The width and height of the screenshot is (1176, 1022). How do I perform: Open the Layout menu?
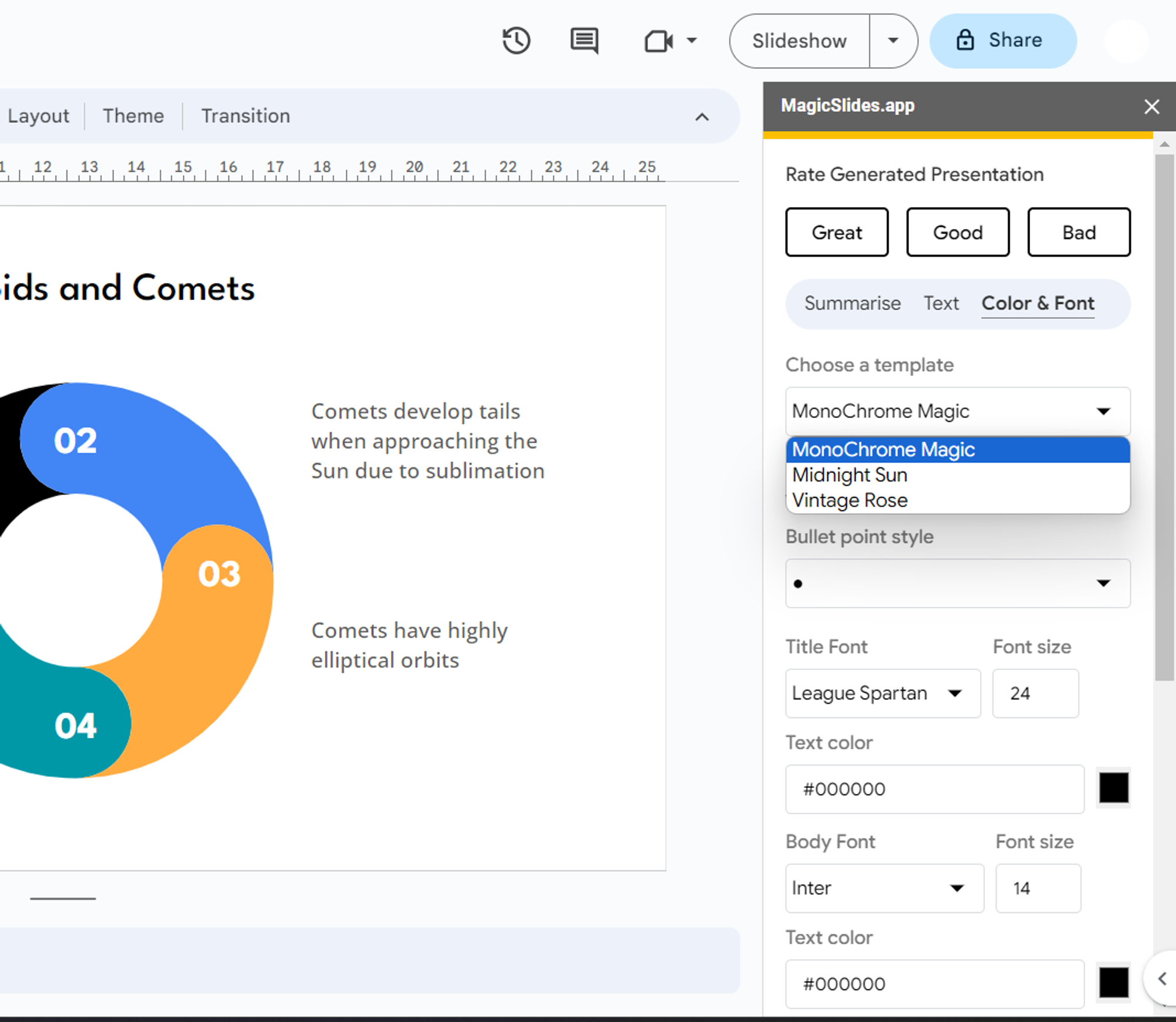38,116
